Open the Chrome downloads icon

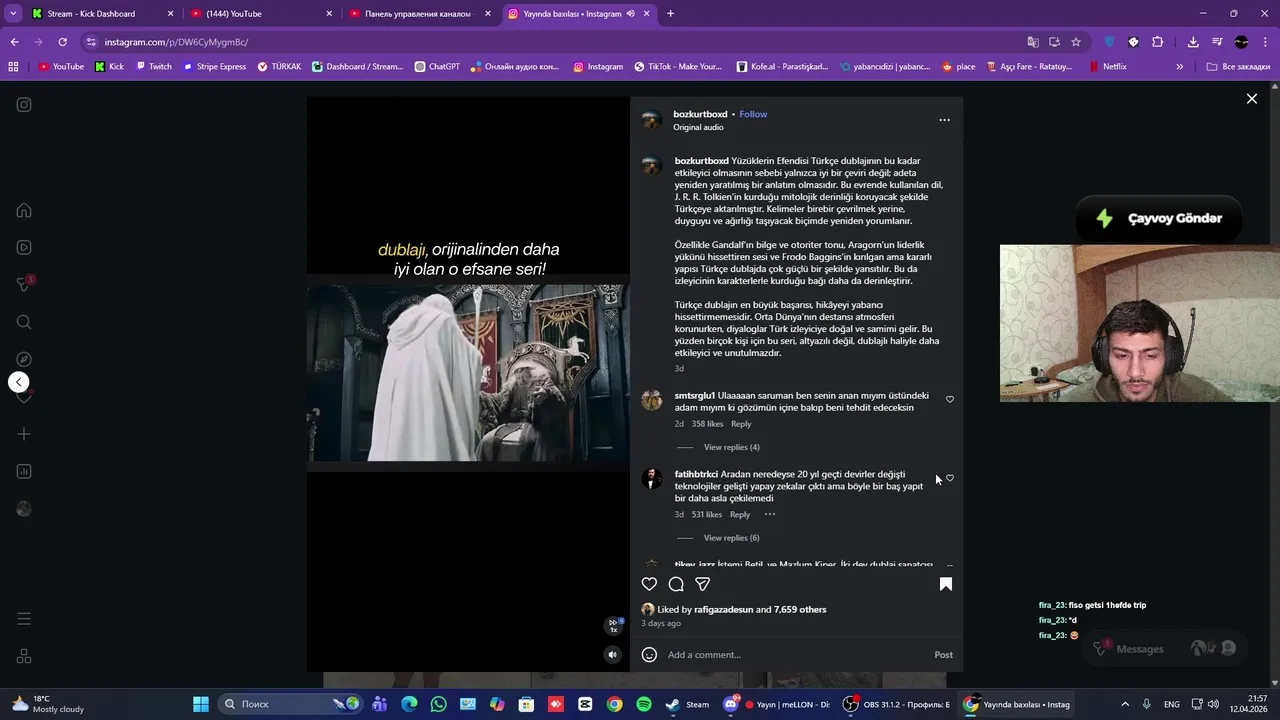(1193, 42)
